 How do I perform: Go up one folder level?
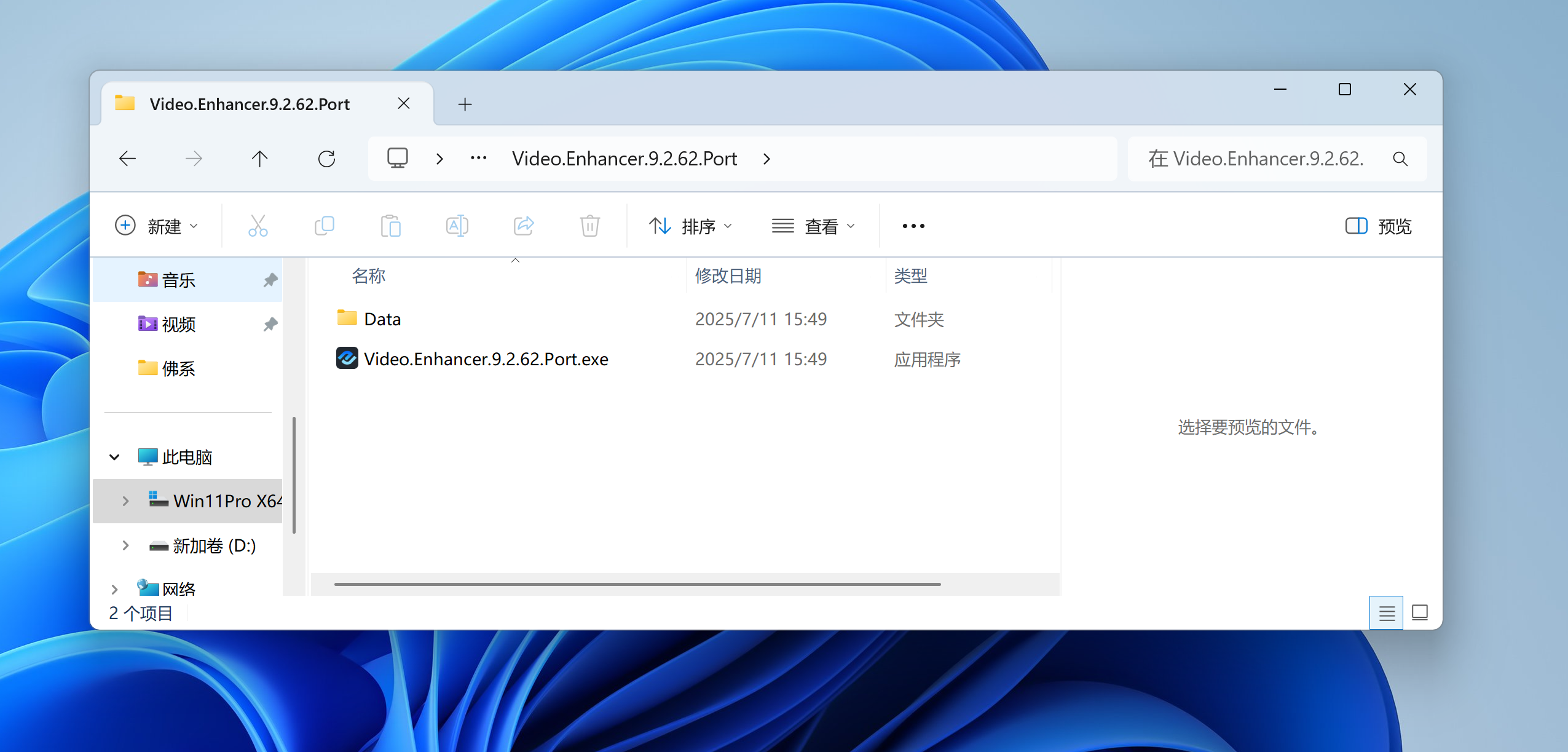coord(259,159)
